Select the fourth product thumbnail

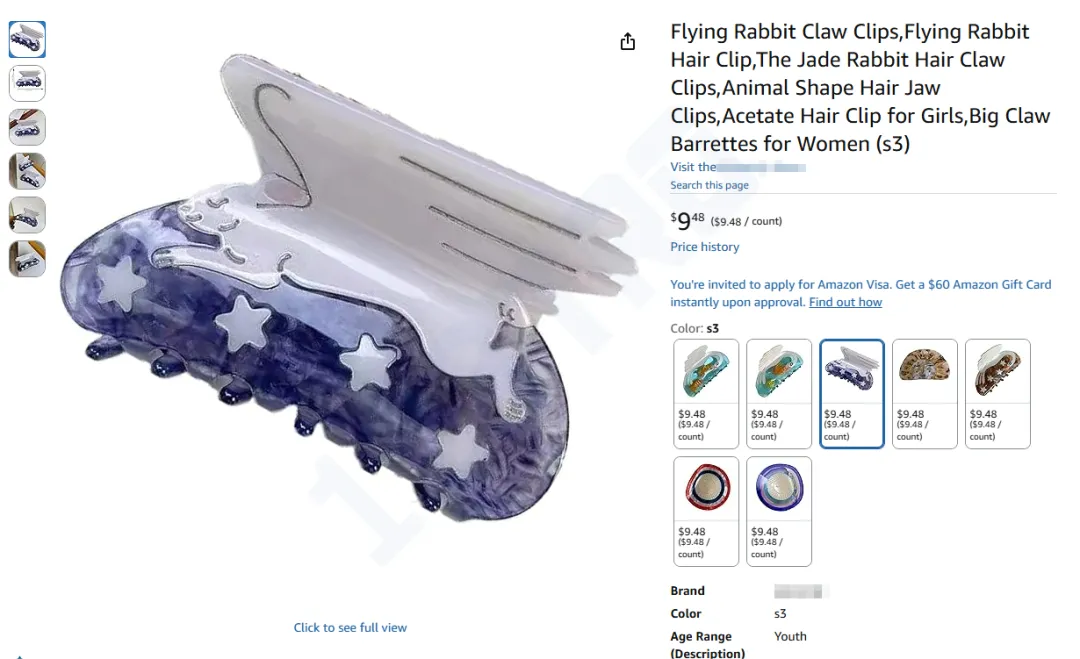(x=27, y=171)
